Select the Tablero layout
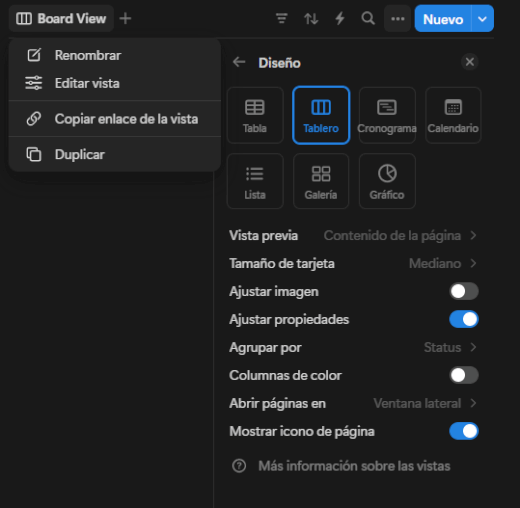Screen dimensions: 520x508 (321, 115)
